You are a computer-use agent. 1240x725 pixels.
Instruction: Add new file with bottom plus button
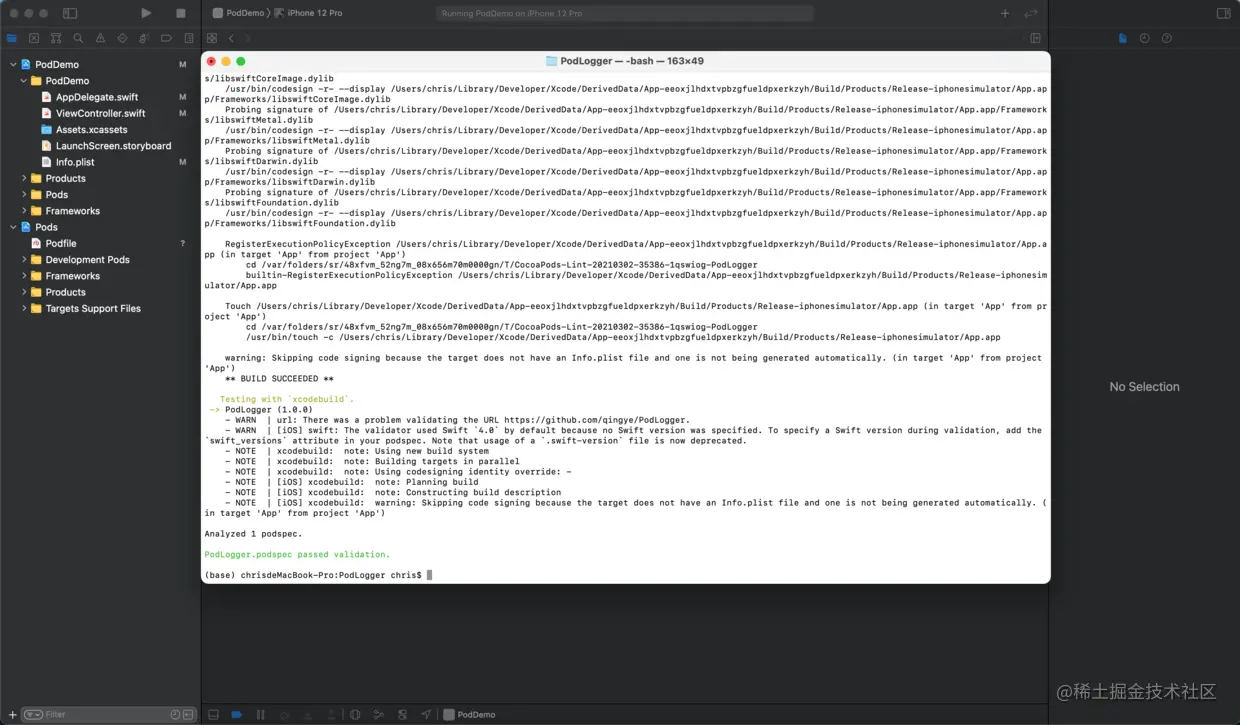pos(12,714)
